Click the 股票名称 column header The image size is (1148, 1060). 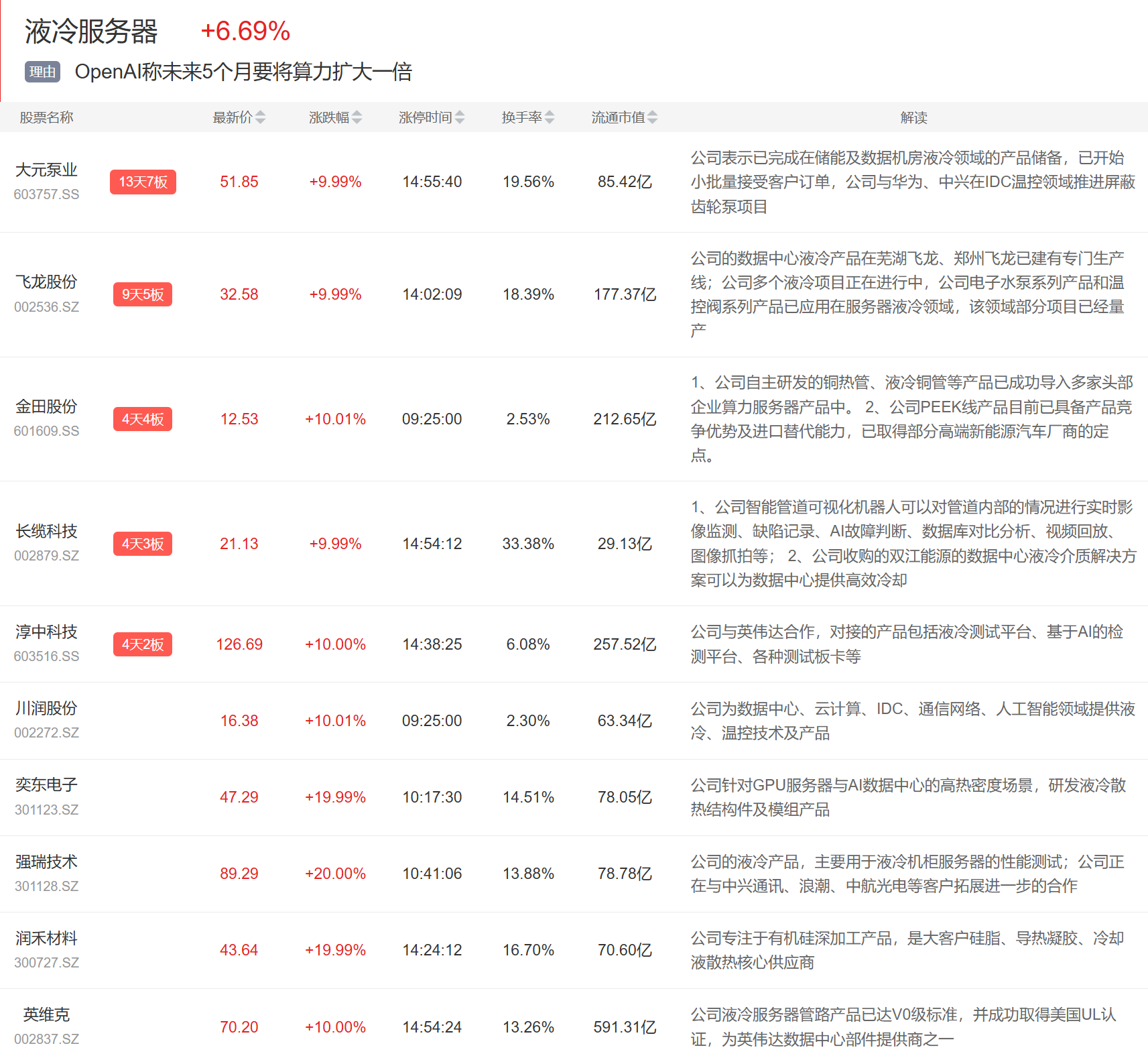tap(46, 117)
